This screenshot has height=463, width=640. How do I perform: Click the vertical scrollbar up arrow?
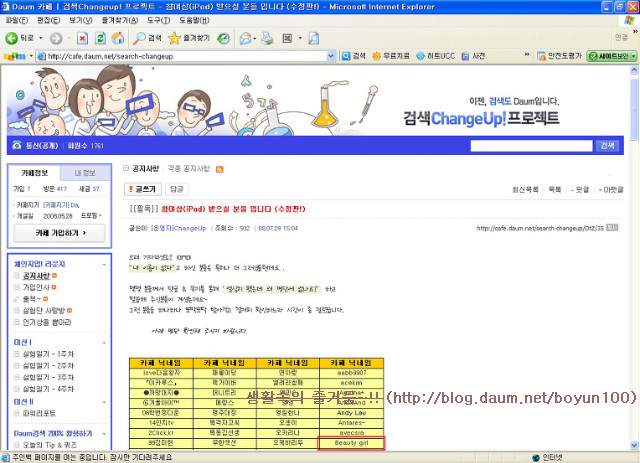coord(634,69)
